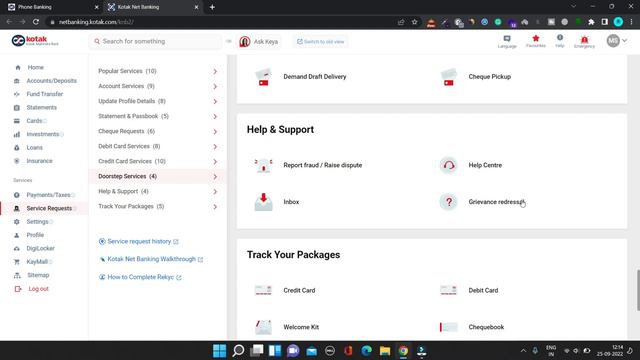Image resolution: width=640 pixels, height=360 pixels.
Task: Switch to Phone Banking browser tab
Action: [x=53, y=7]
